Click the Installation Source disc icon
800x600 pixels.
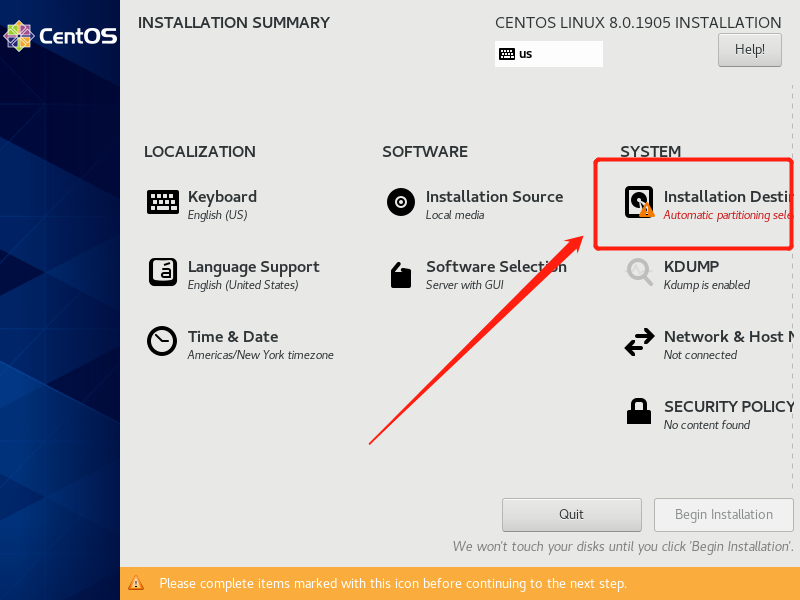pos(401,202)
